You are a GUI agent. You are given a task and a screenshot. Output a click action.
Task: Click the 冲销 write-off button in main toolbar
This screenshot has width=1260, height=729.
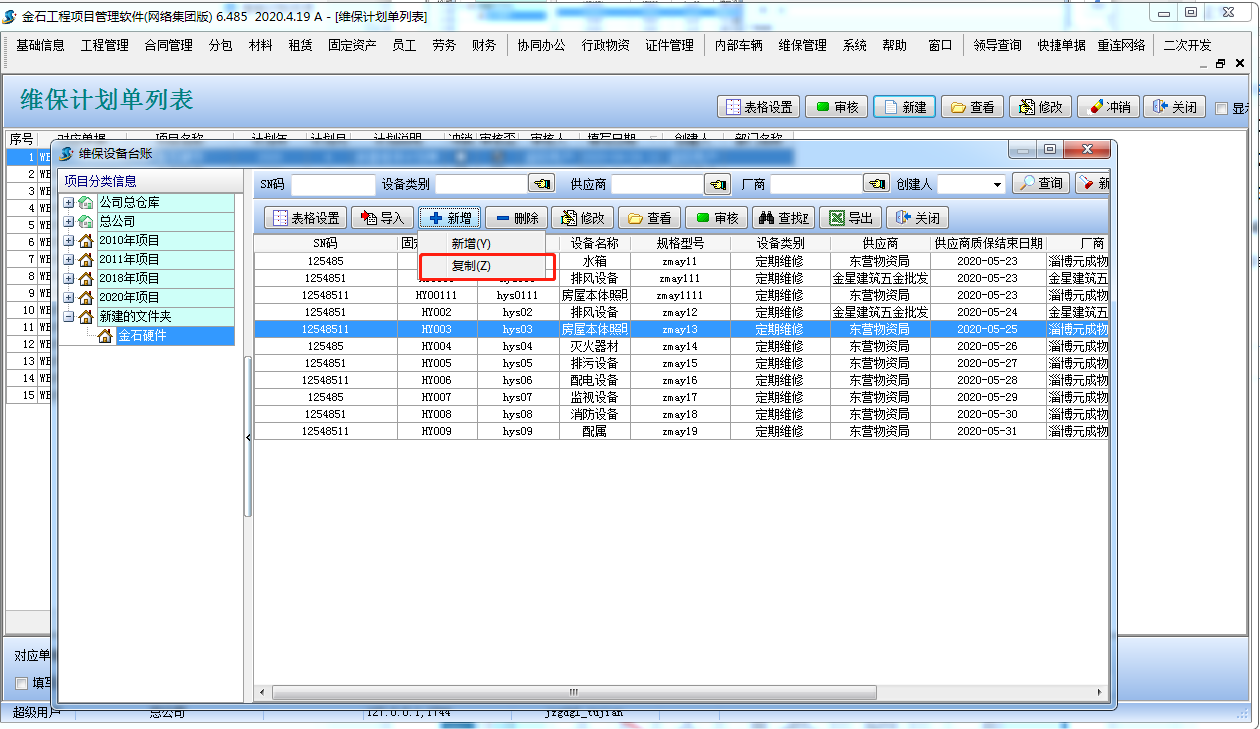coord(1107,107)
